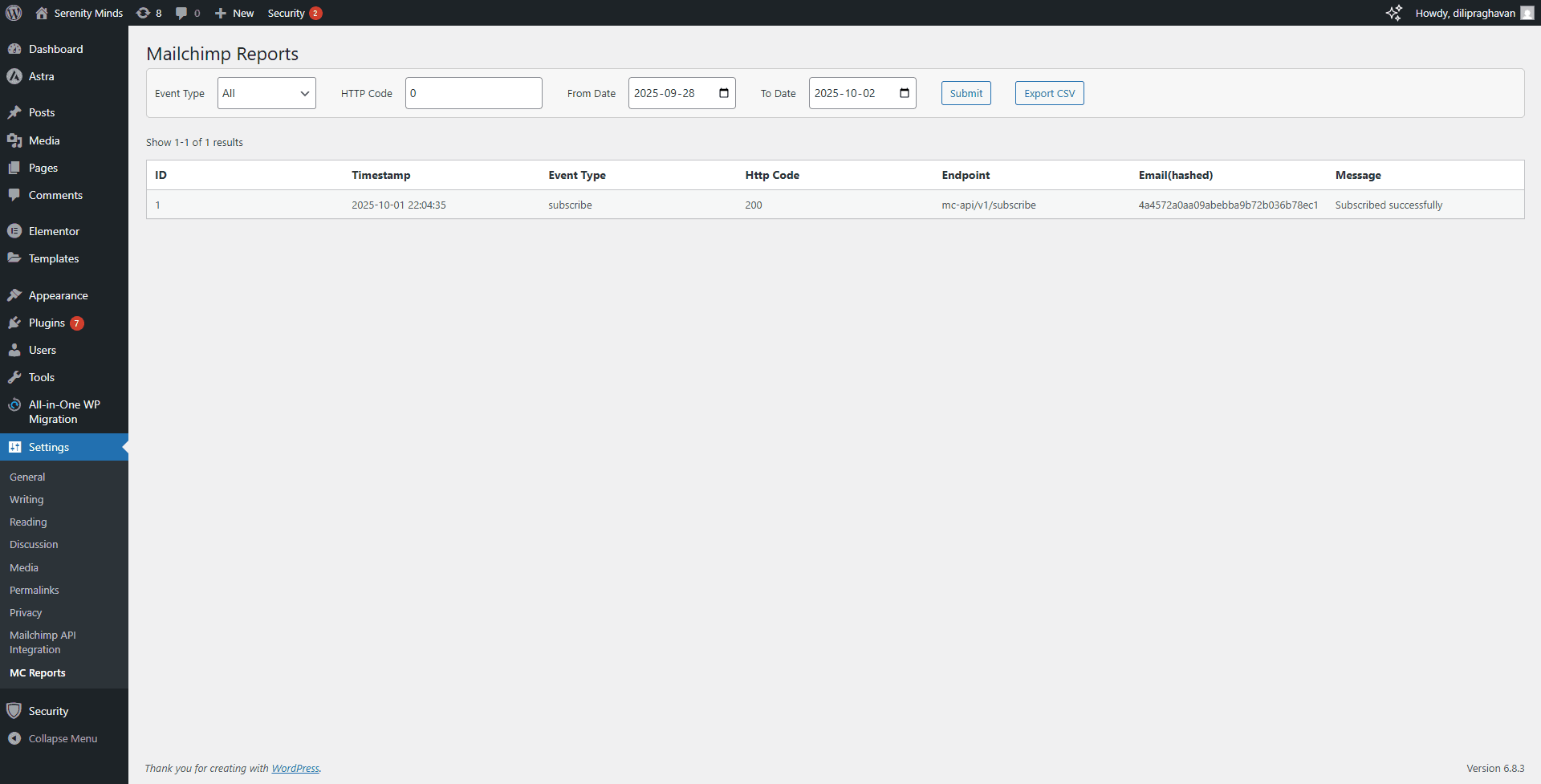
Task: Follow the WordPress footer link
Action: (x=295, y=768)
